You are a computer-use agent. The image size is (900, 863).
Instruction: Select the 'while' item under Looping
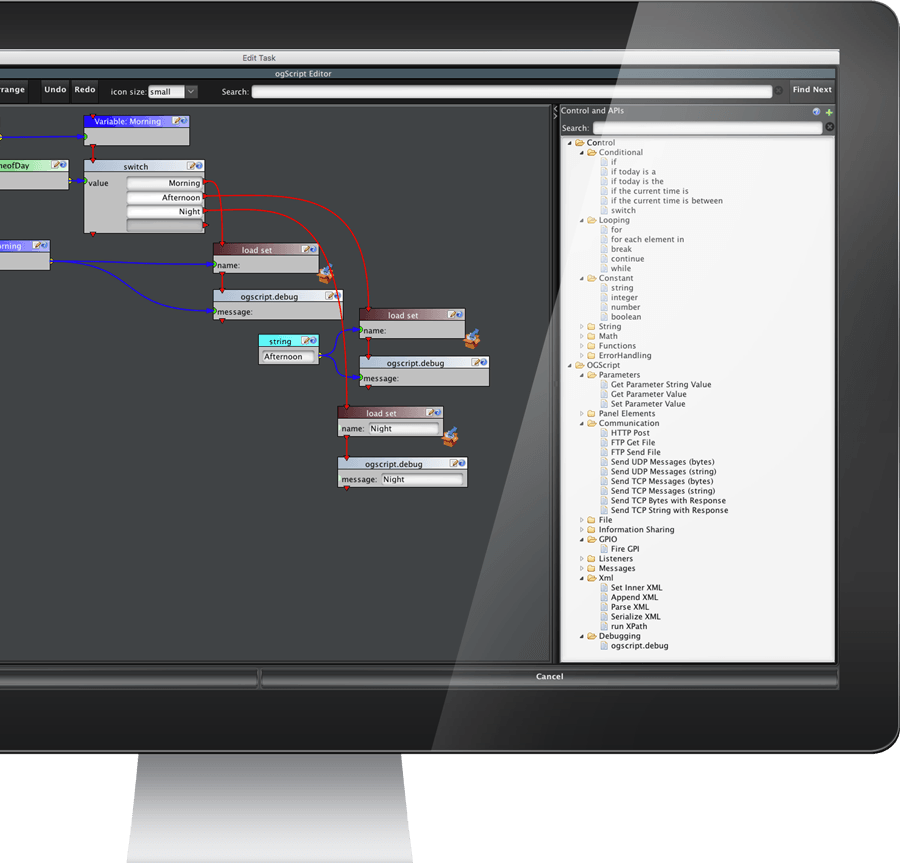coord(620,269)
